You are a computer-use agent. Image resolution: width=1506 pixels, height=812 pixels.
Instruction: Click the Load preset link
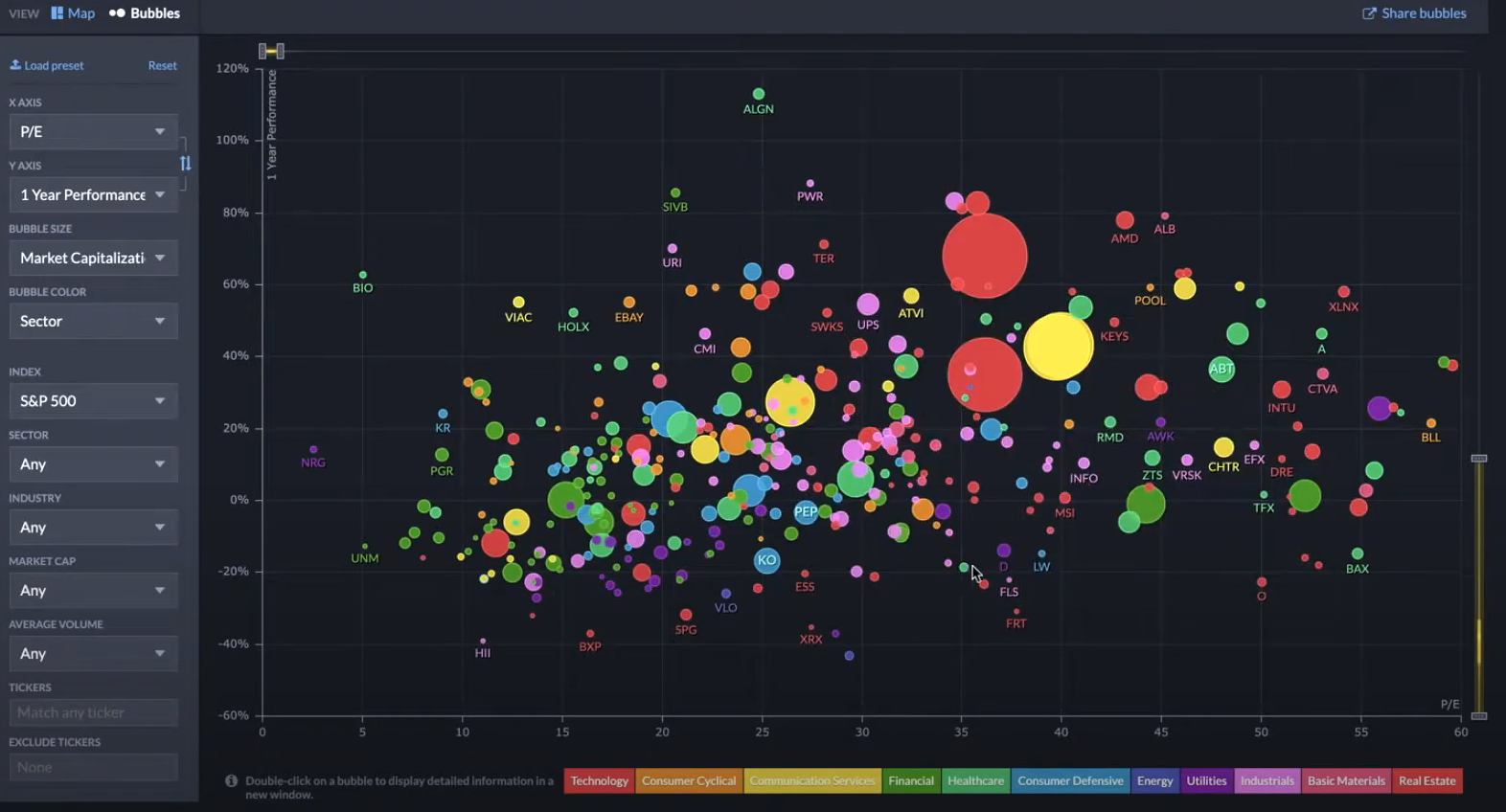pyautogui.click(x=46, y=65)
